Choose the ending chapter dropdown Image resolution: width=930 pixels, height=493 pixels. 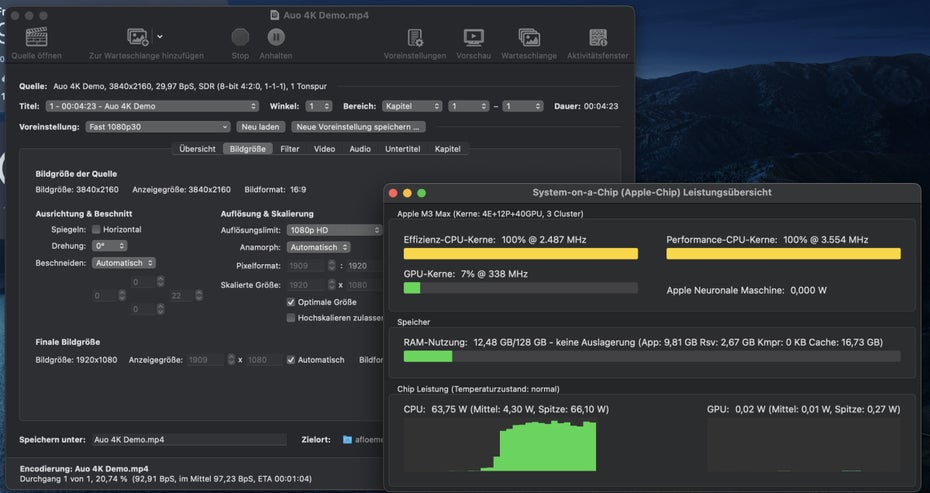tap(523, 106)
